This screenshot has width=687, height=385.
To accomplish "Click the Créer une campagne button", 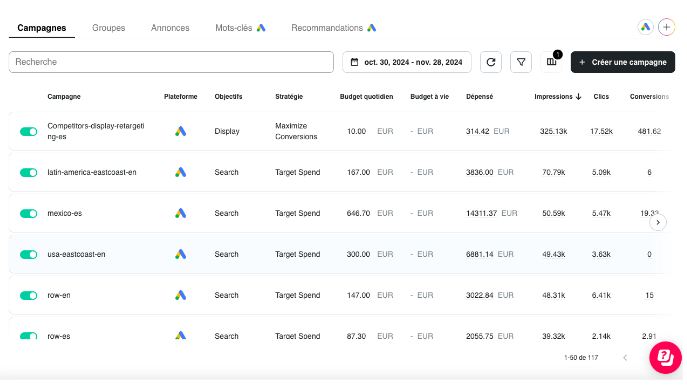I will pos(623,62).
